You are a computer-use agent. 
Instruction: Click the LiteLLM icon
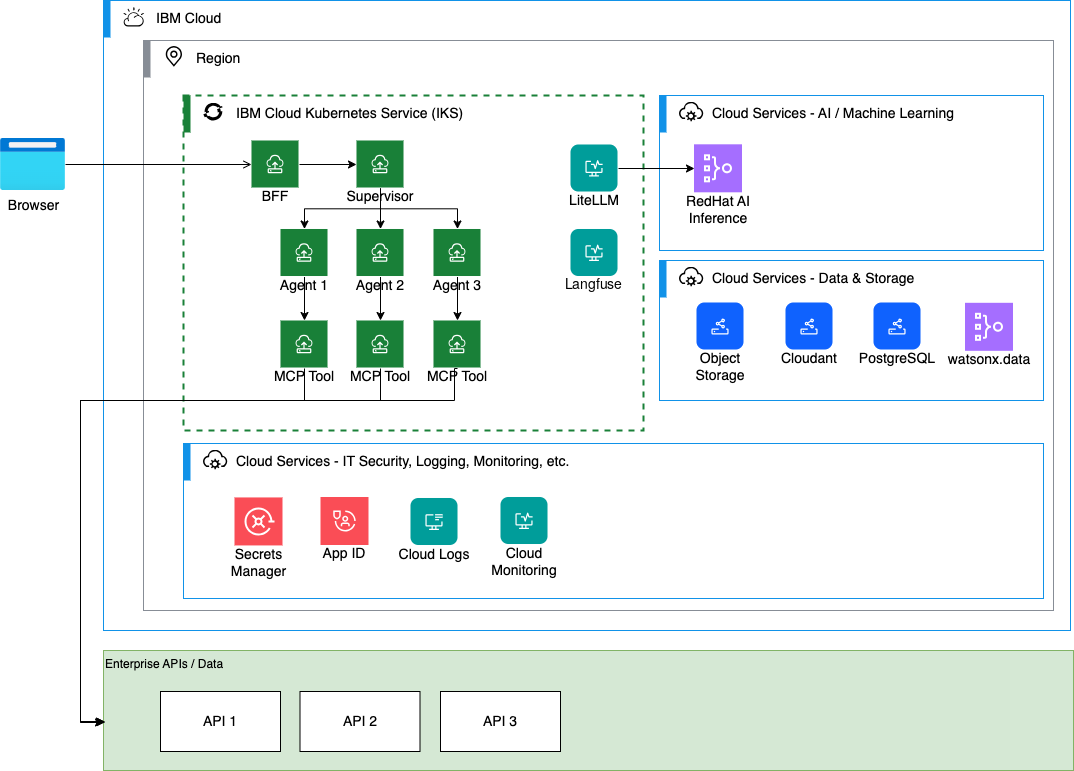tap(594, 168)
